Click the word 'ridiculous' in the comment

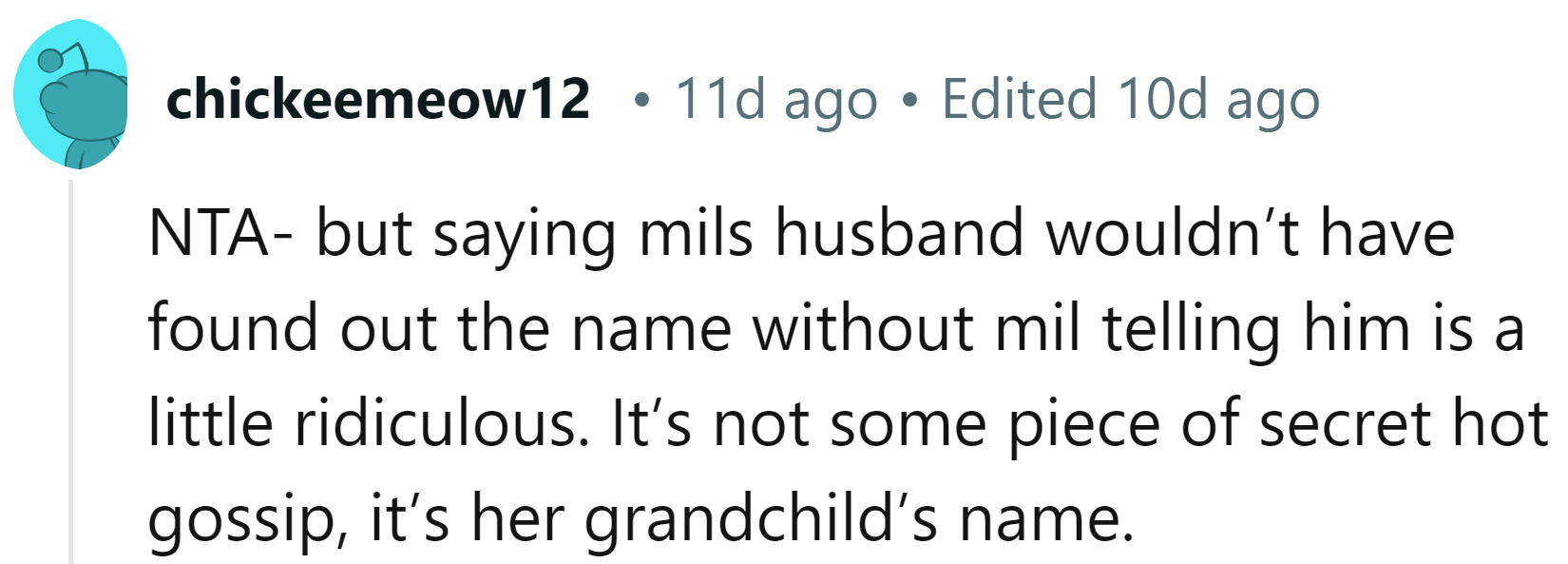[x=436, y=424]
